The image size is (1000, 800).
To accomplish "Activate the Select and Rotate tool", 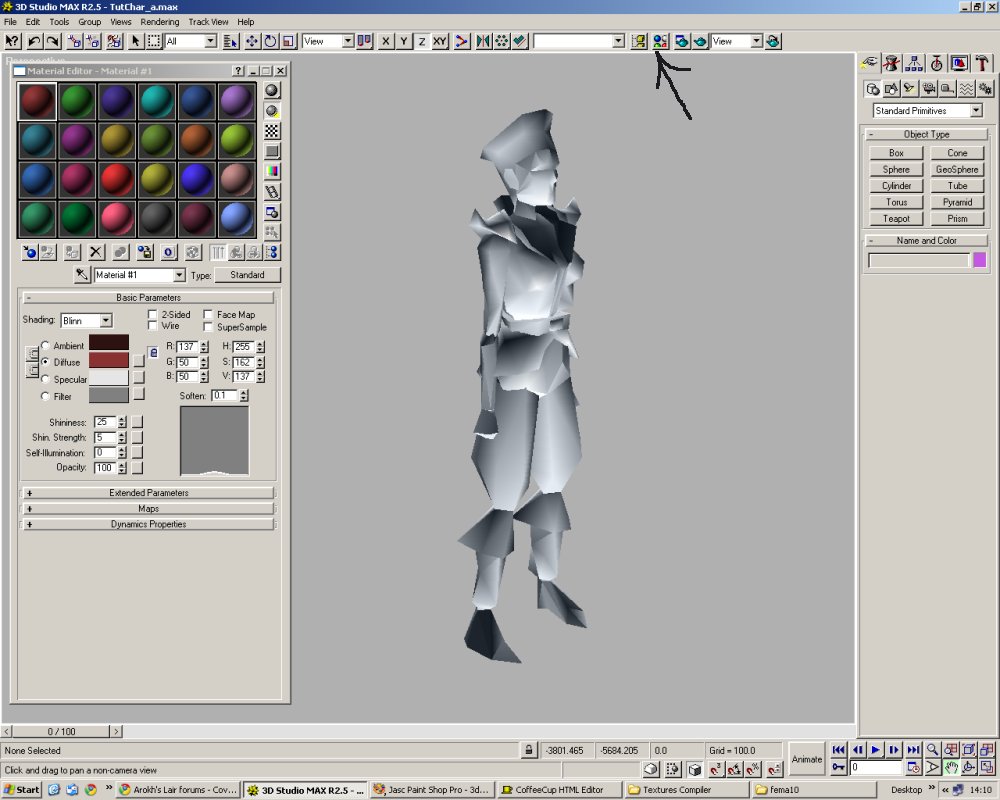I will point(270,41).
